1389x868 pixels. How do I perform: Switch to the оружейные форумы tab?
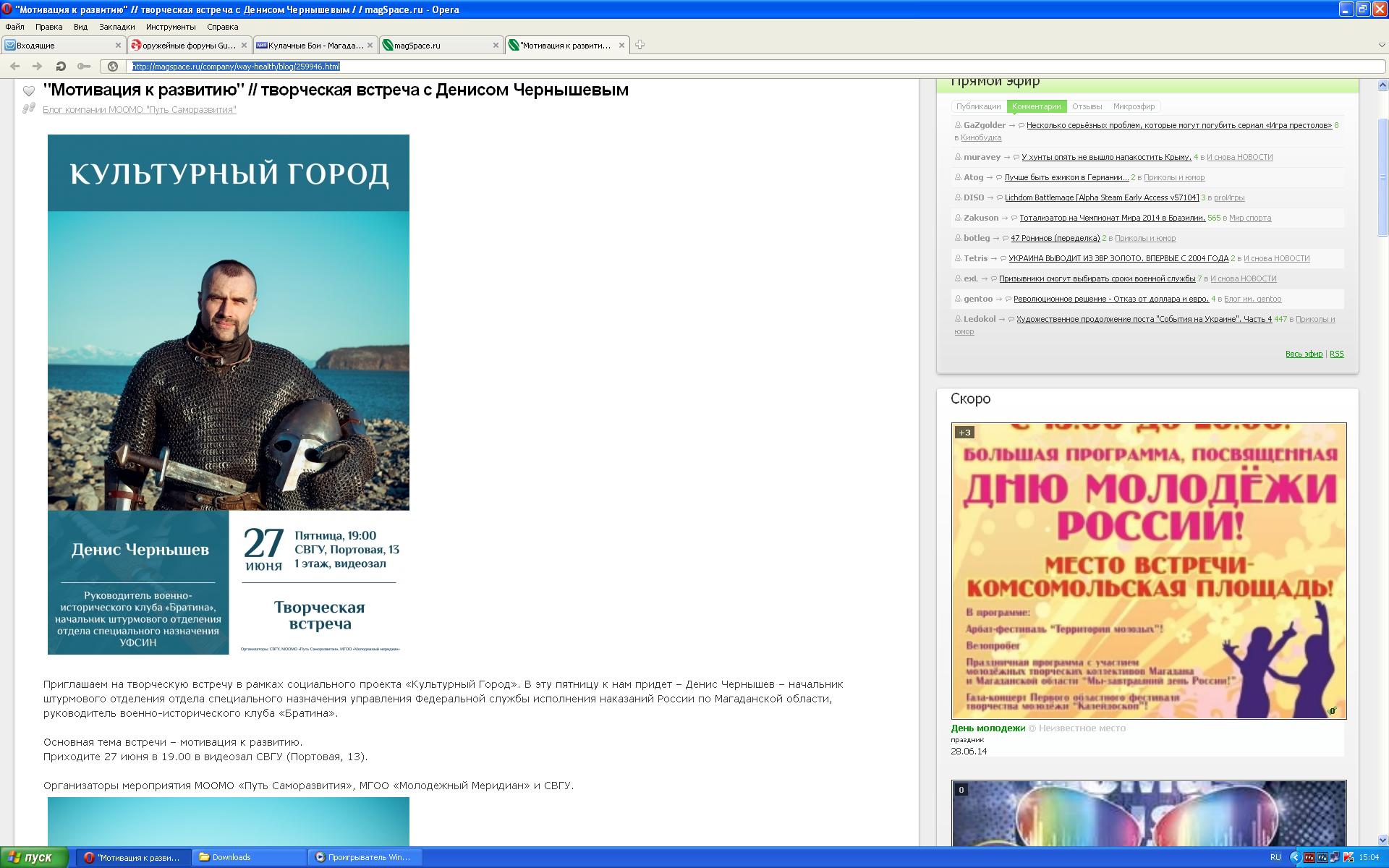(188, 45)
